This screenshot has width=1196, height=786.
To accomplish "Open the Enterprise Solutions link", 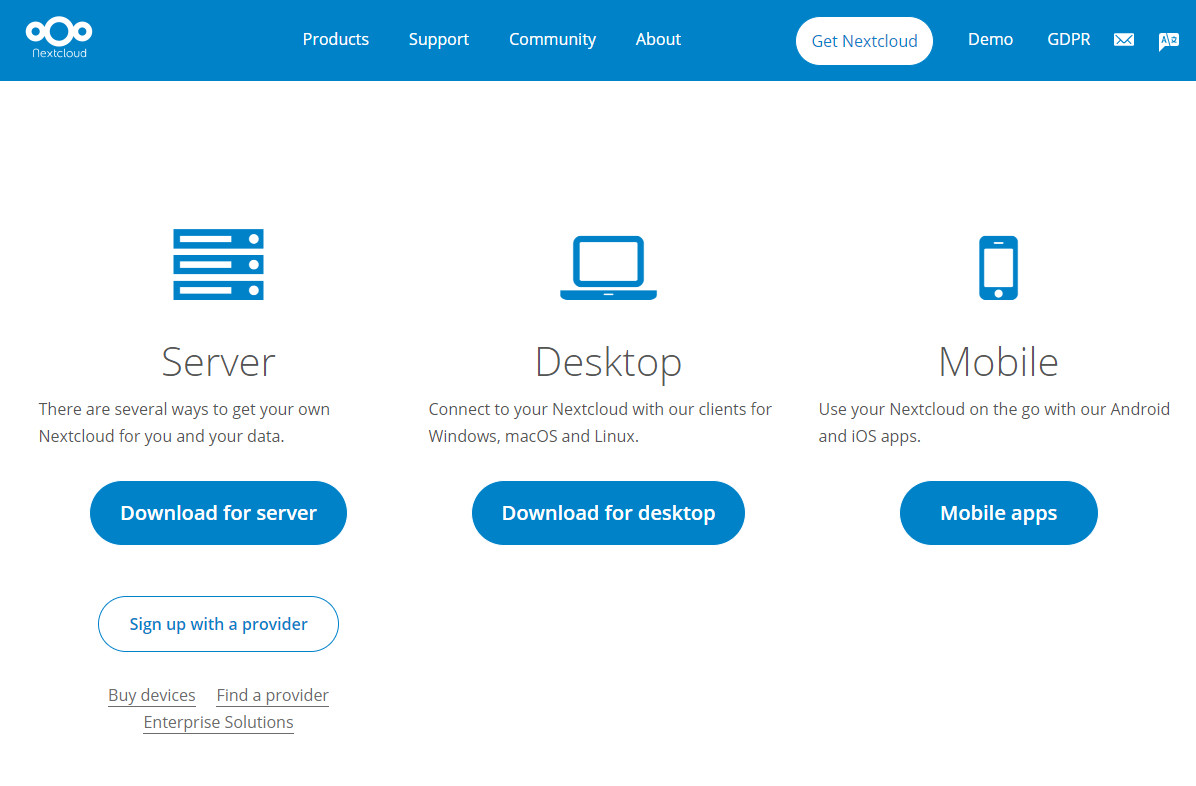I will click(x=218, y=723).
